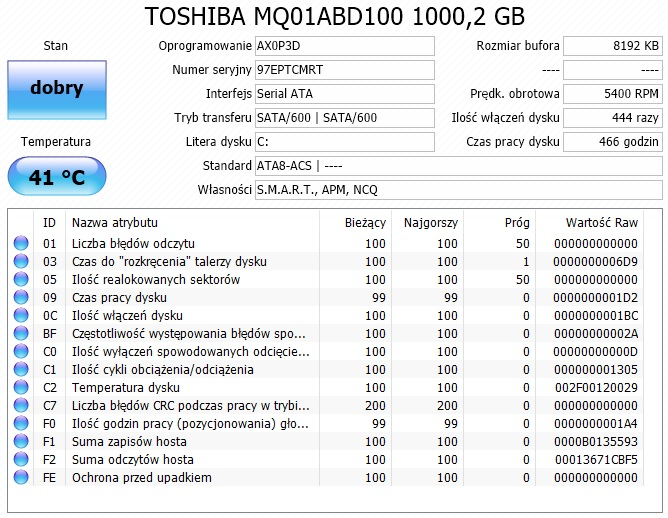Click the serial number field 97EPTCMRT
The image size is (668, 518).
tap(345, 69)
